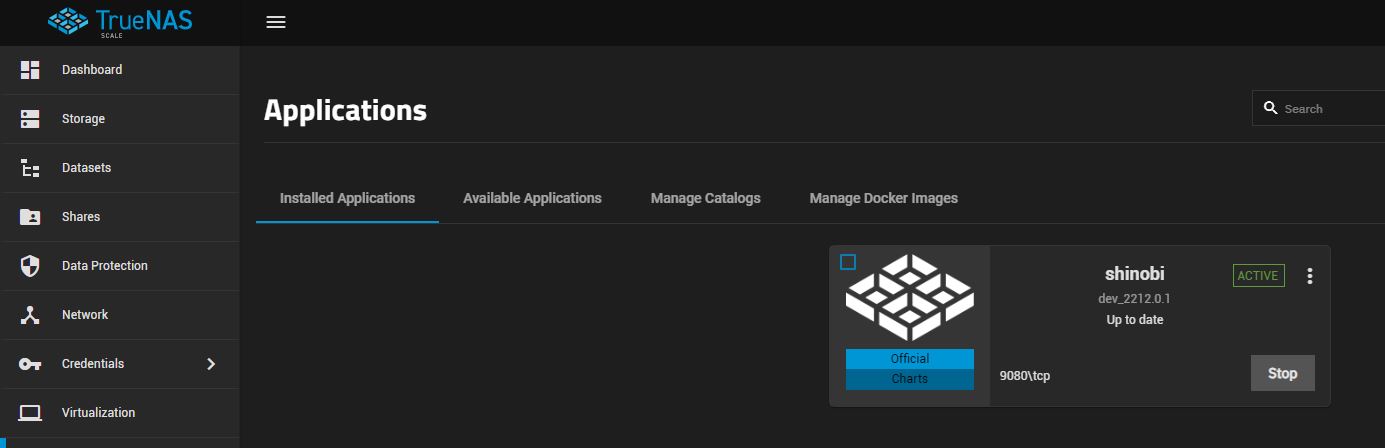The image size is (1385, 448).
Task: Click the shinobi app logo
Action: click(x=910, y=296)
